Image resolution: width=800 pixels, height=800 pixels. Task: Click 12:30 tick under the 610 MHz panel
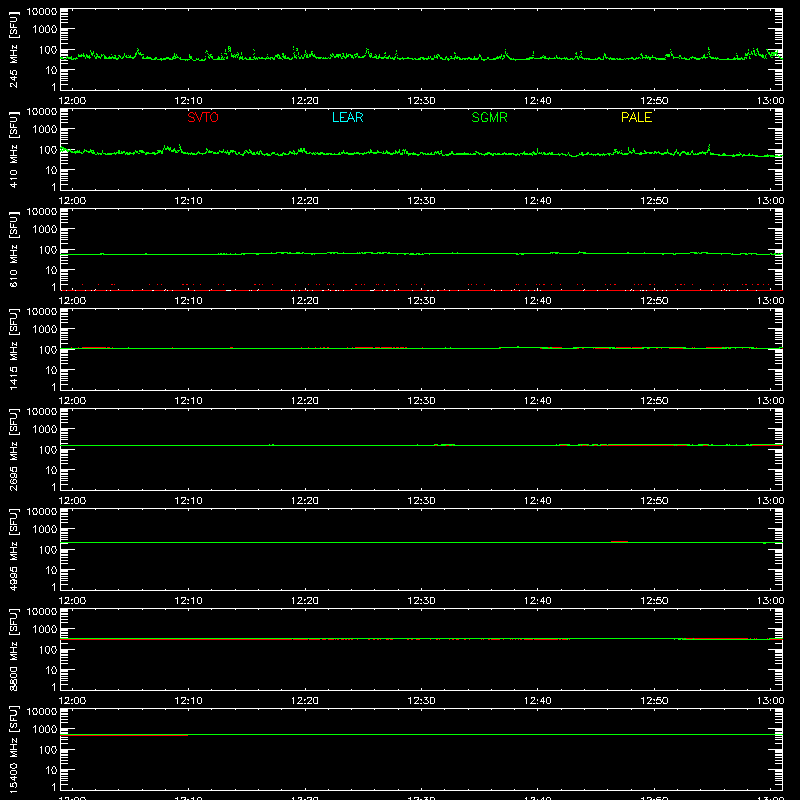(x=421, y=301)
